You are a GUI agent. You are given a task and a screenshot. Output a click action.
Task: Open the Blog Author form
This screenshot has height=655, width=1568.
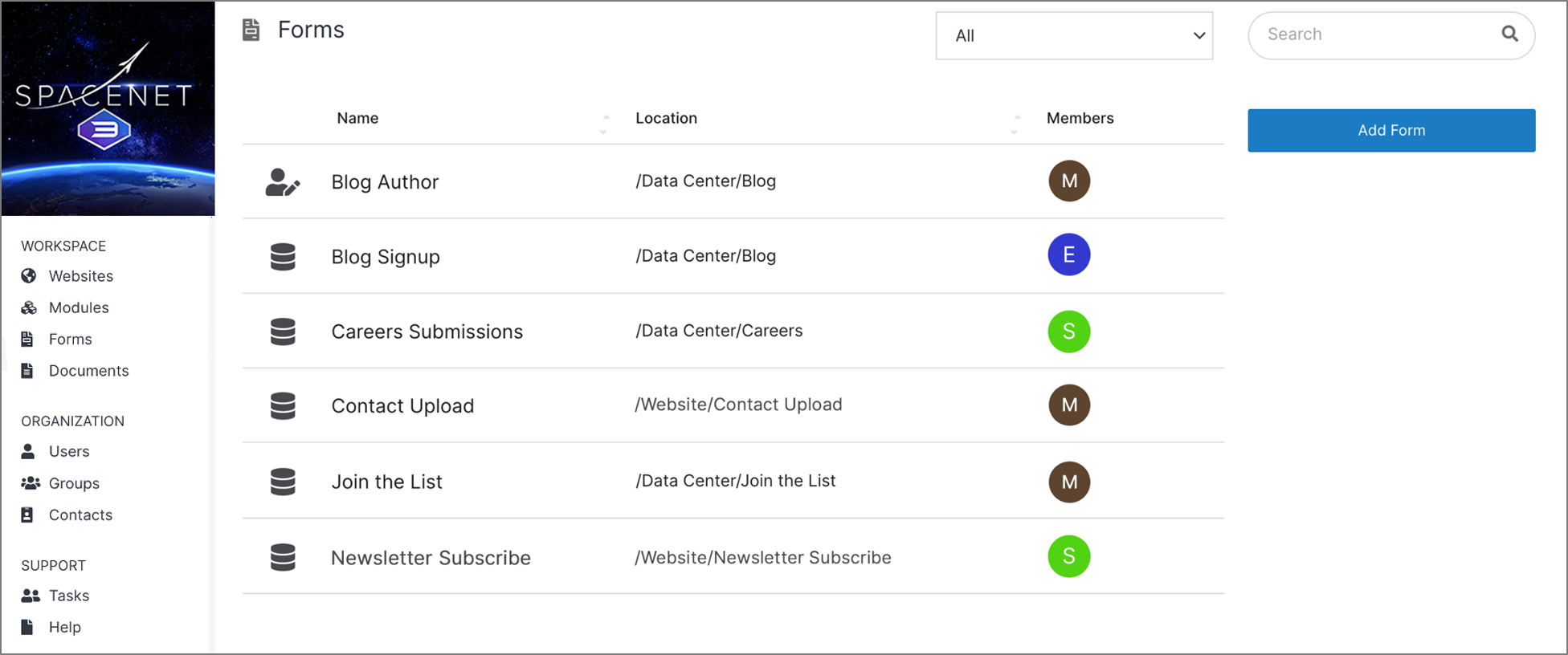pos(385,182)
